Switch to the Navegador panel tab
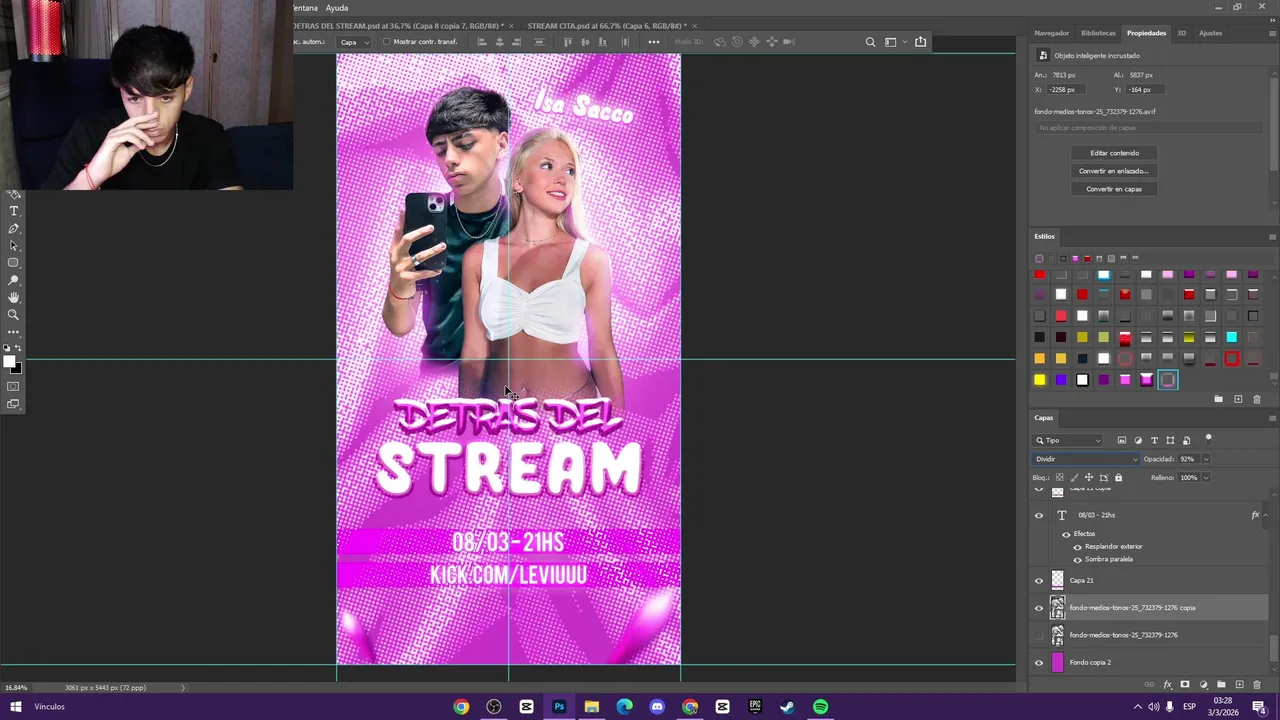The width and height of the screenshot is (1280, 720). tap(1052, 33)
